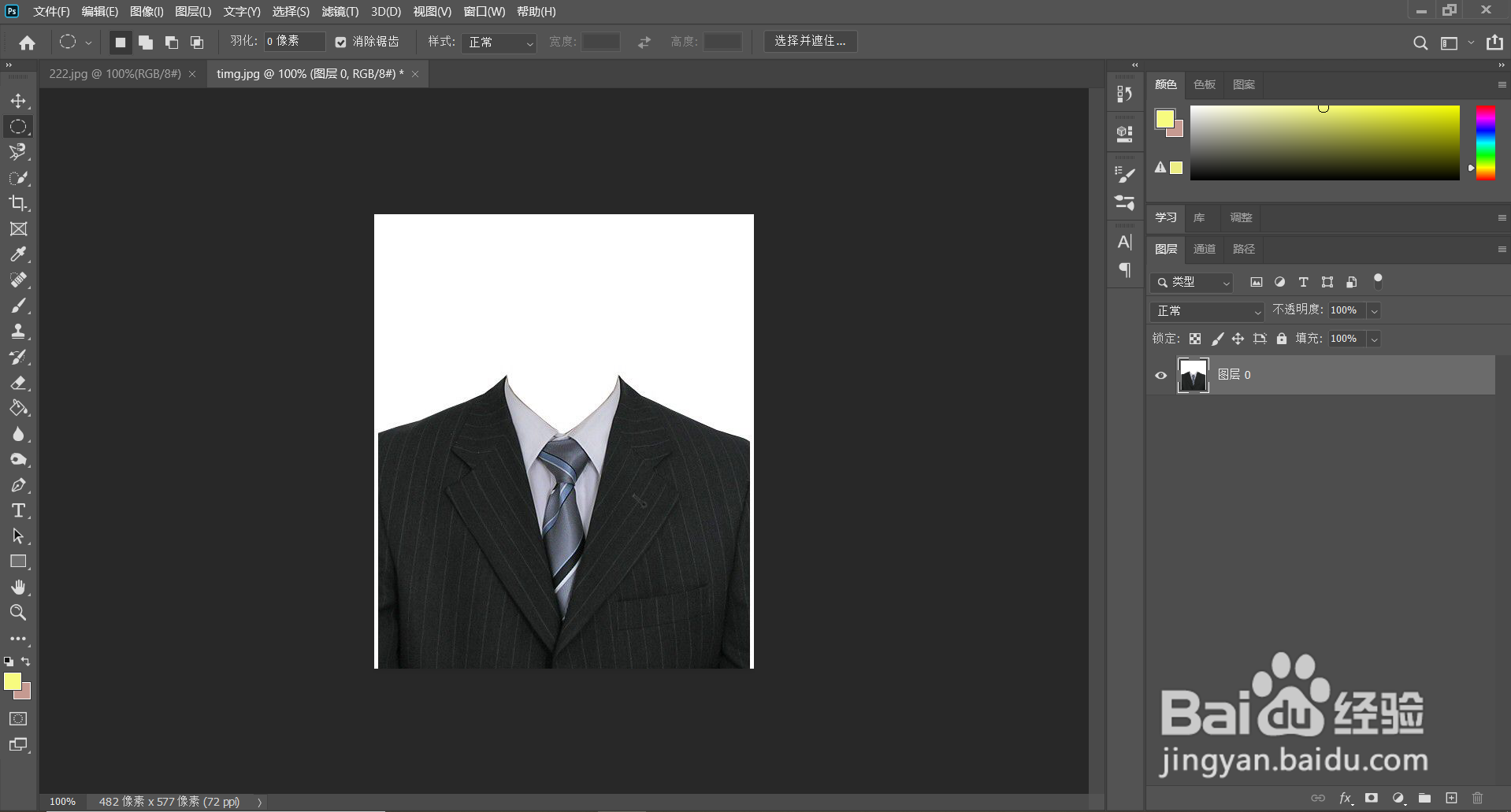Viewport: 1511px width, 812px height.
Task: Click the 选择并遮住... button
Action: [x=810, y=41]
